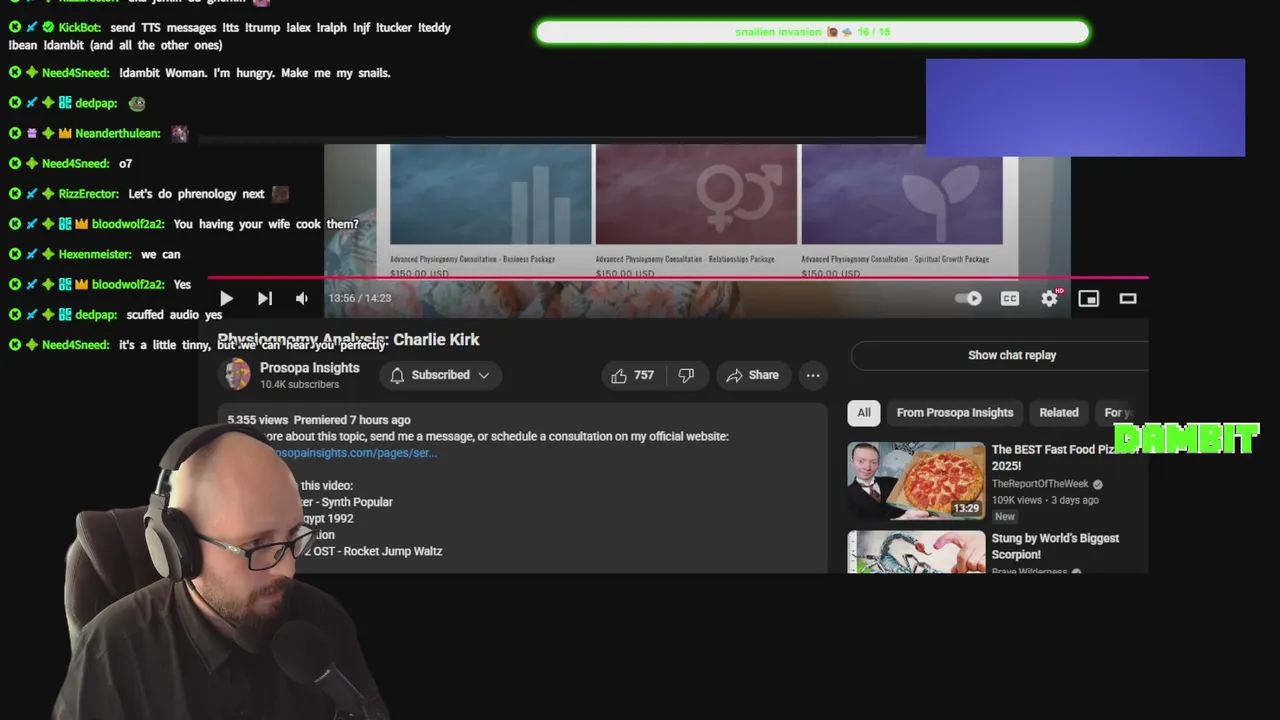This screenshot has height=720, width=1280.
Task: Click Stung by World's Biggest Scorpion title
Action: [x=1055, y=546]
